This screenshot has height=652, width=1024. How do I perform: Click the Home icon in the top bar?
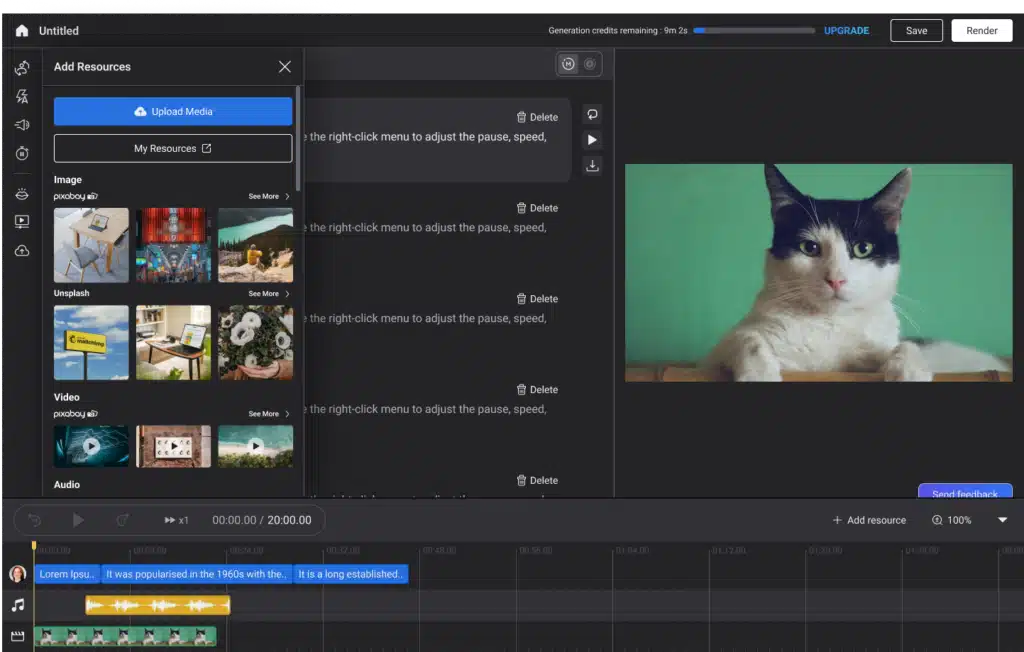(22, 31)
